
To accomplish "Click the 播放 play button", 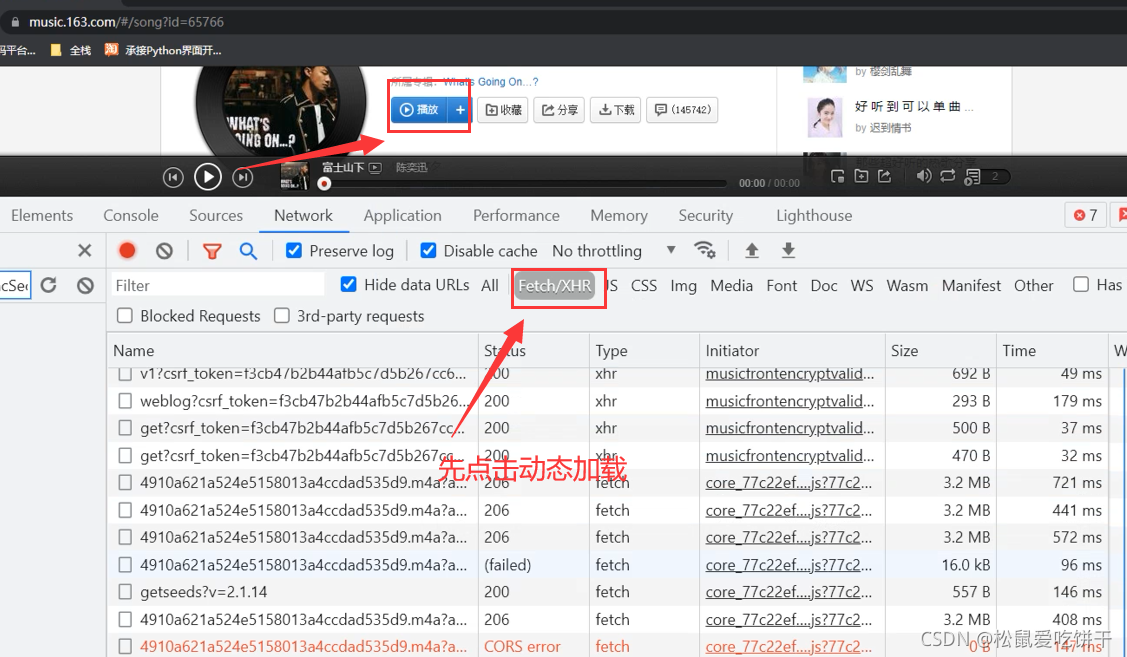I will [420, 110].
